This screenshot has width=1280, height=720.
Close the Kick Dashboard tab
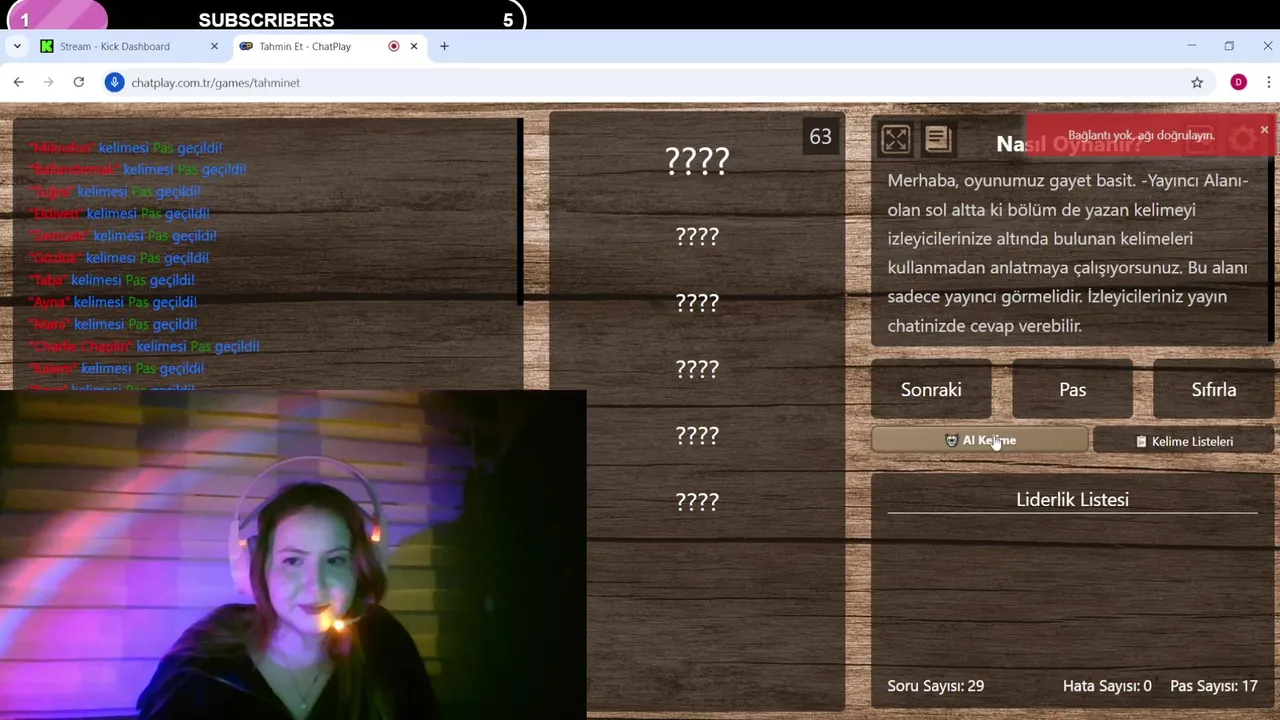214,46
